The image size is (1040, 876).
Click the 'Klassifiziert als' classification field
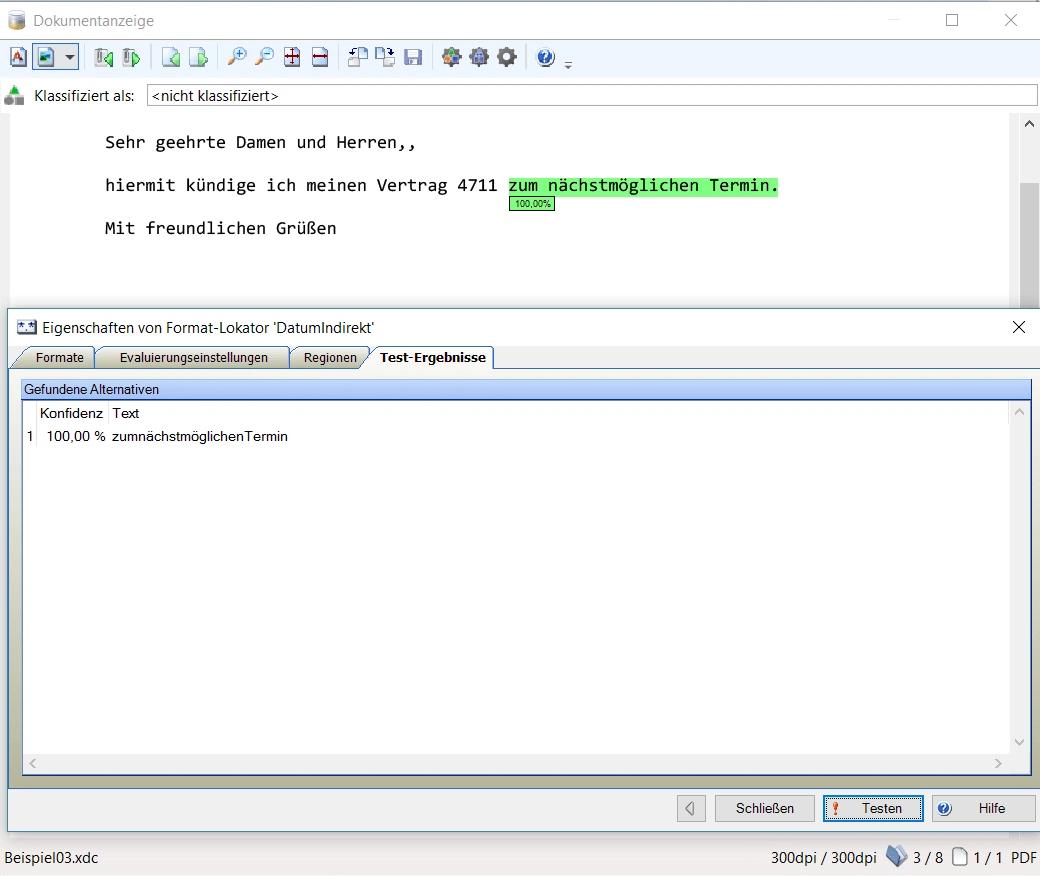(591, 96)
